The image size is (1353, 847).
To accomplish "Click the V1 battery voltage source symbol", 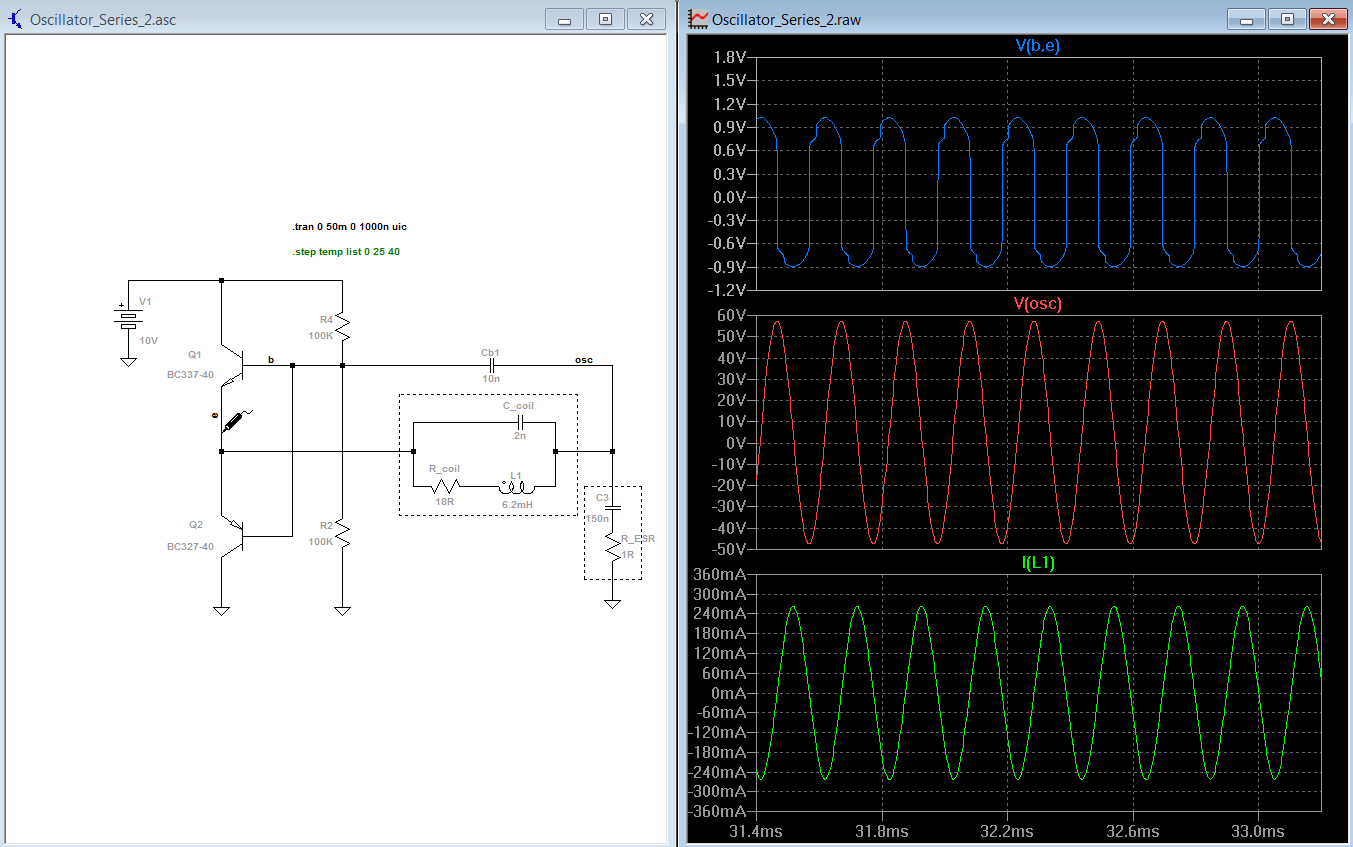I will click(x=128, y=318).
